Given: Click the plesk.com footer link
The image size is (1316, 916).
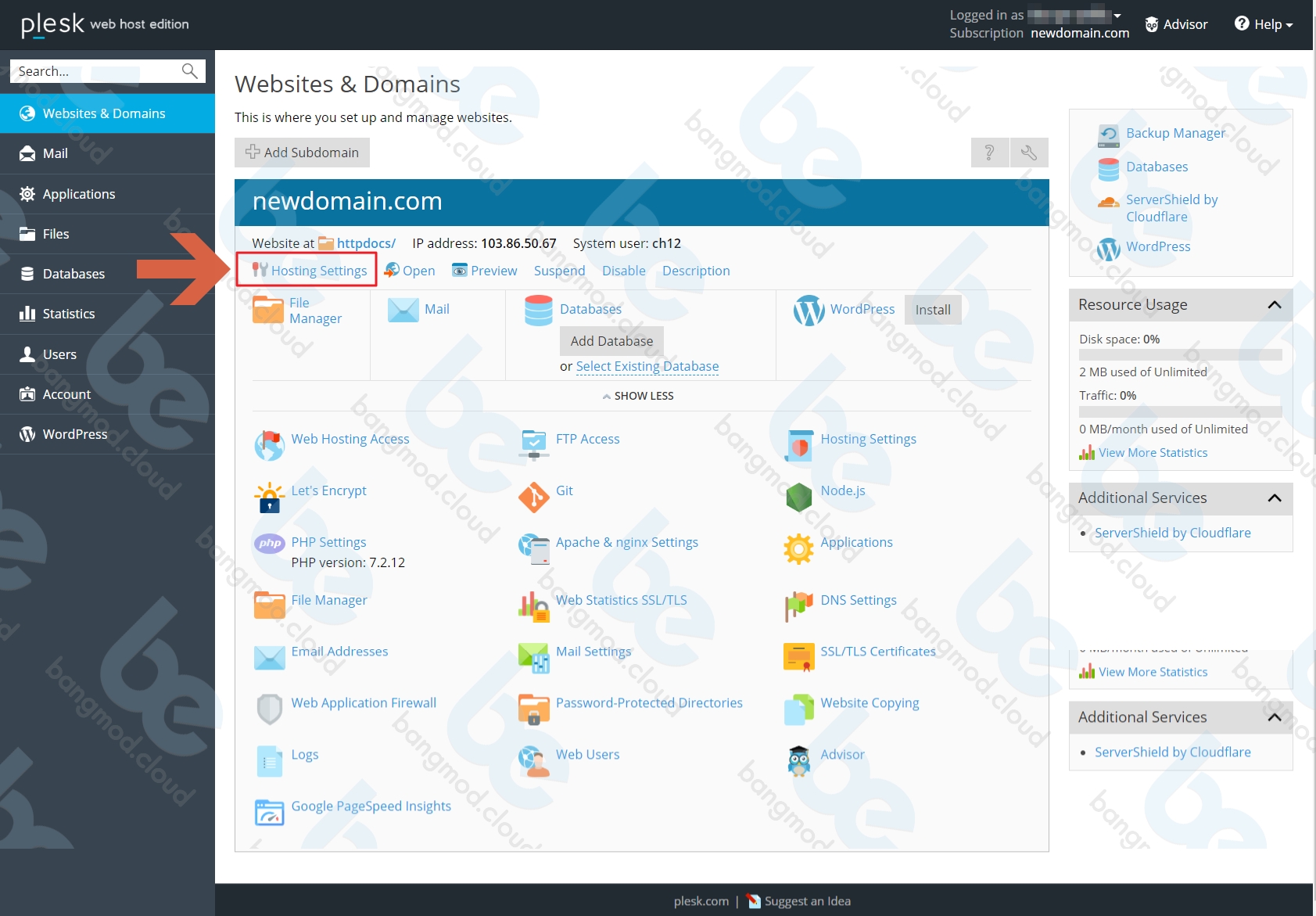Looking at the screenshot, I should [x=701, y=901].
